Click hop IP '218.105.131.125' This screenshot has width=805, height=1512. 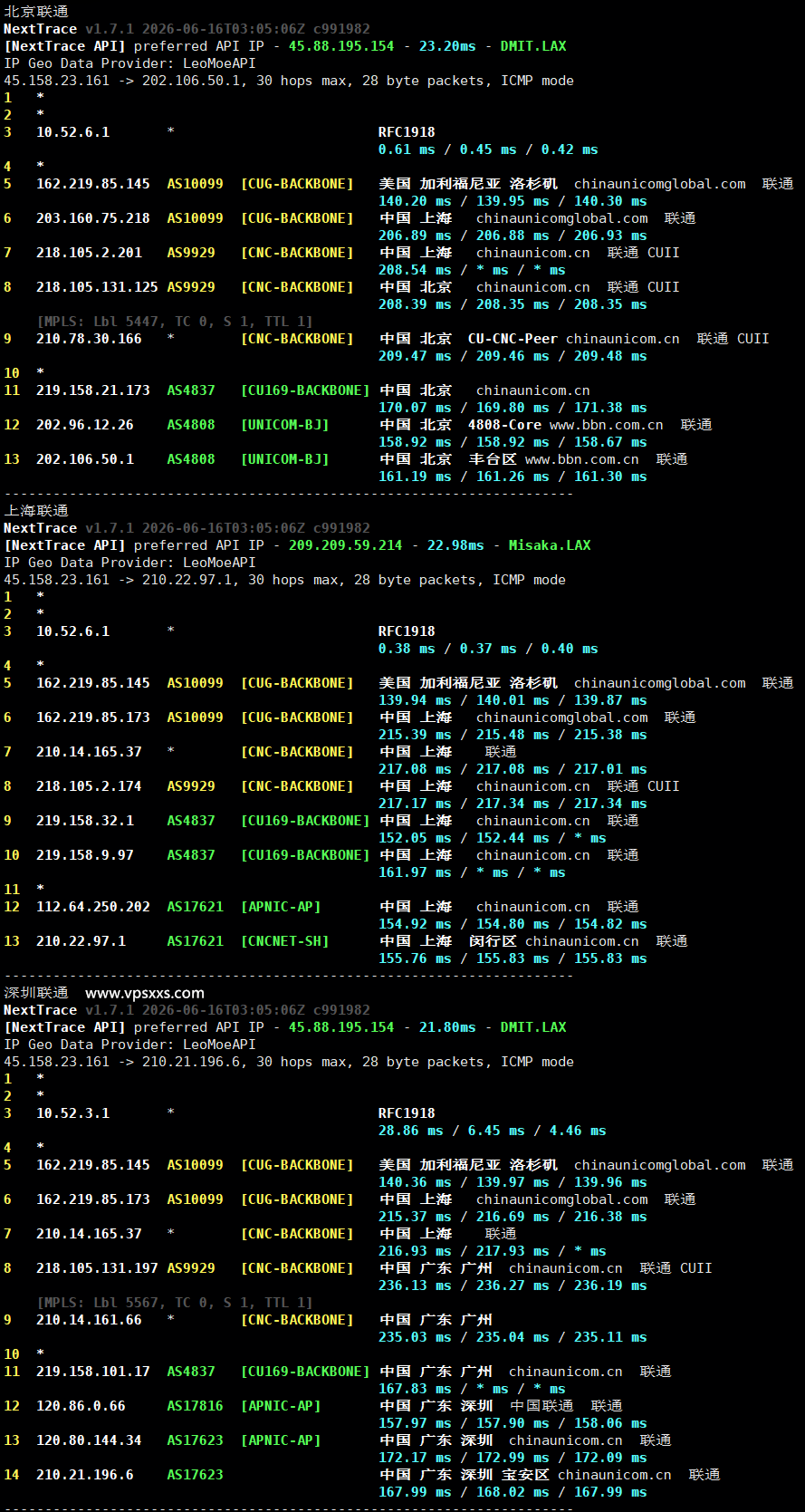[x=97, y=287]
